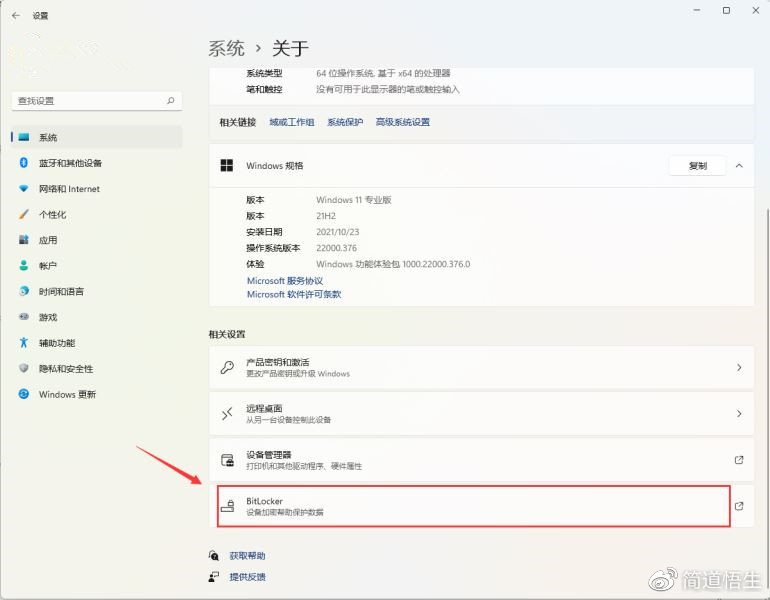Click the Windows 更新 sync icon
This screenshot has width=770, height=600.
tap(24, 394)
